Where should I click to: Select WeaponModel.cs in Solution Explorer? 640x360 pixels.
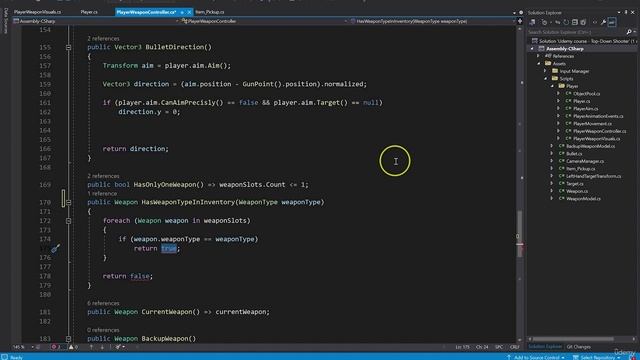[583, 199]
